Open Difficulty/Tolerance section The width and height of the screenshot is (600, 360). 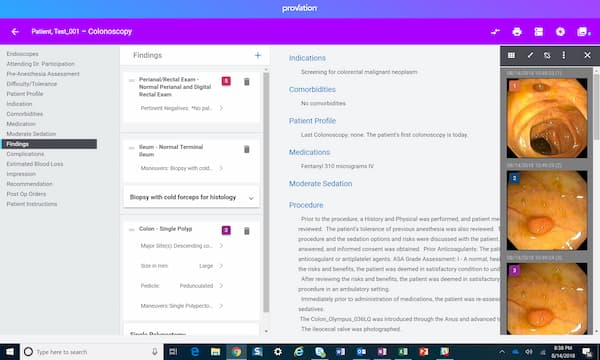(x=32, y=84)
